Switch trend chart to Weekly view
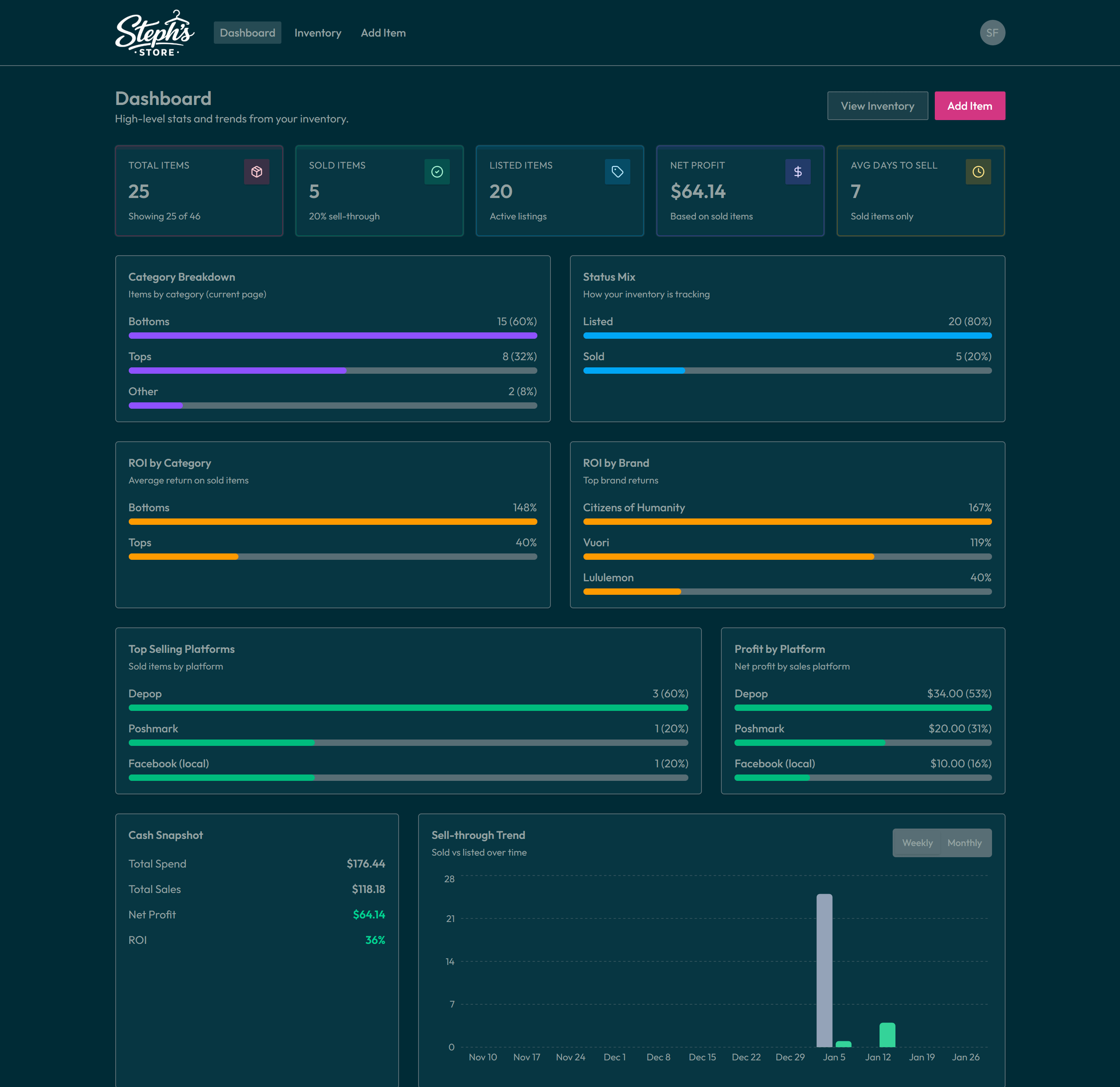 tap(917, 843)
